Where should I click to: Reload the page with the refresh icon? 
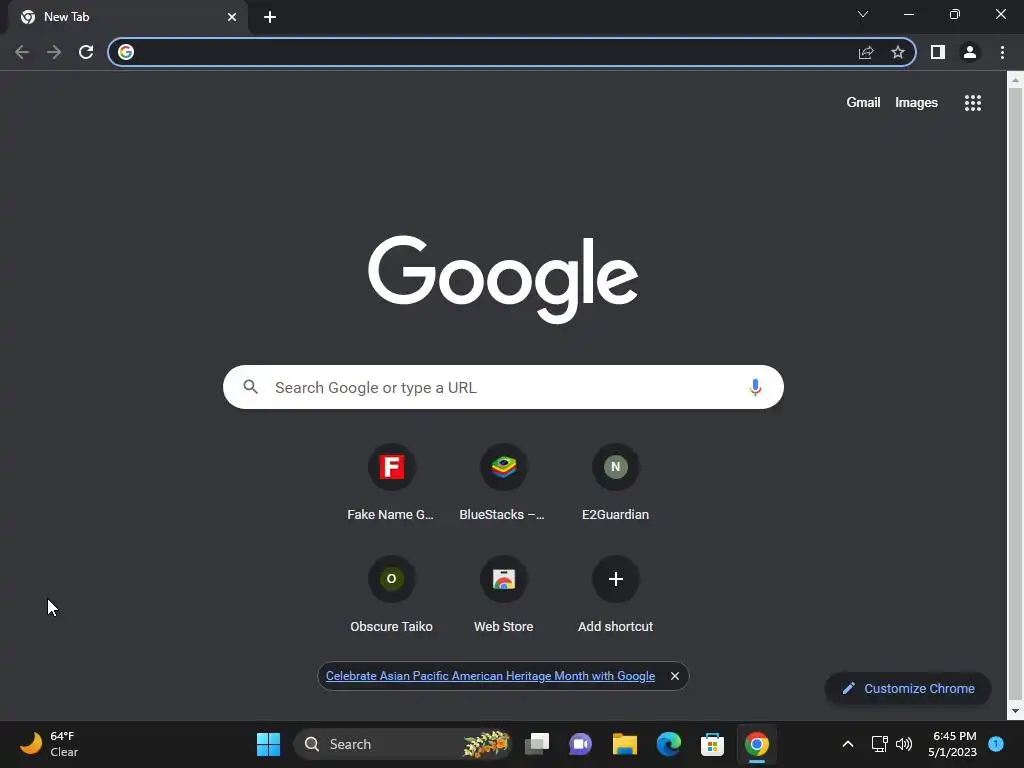pyautogui.click(x=86, y=52)
